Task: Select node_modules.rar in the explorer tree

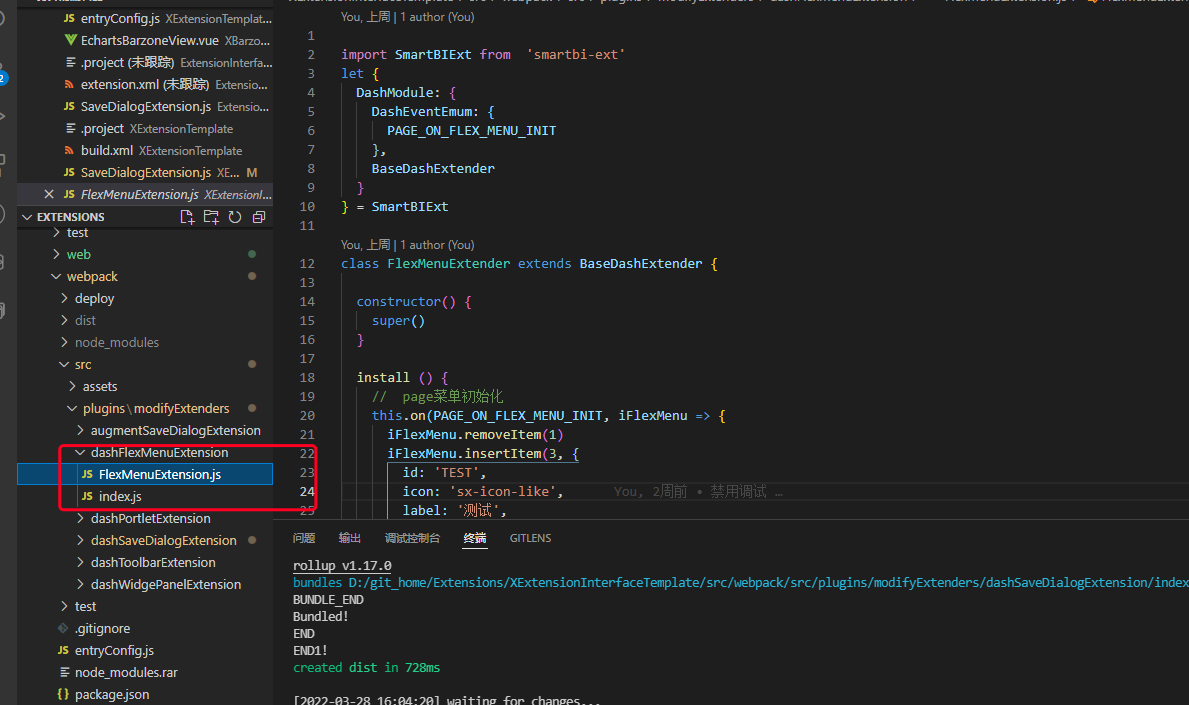Action: (x=126, y=672)
